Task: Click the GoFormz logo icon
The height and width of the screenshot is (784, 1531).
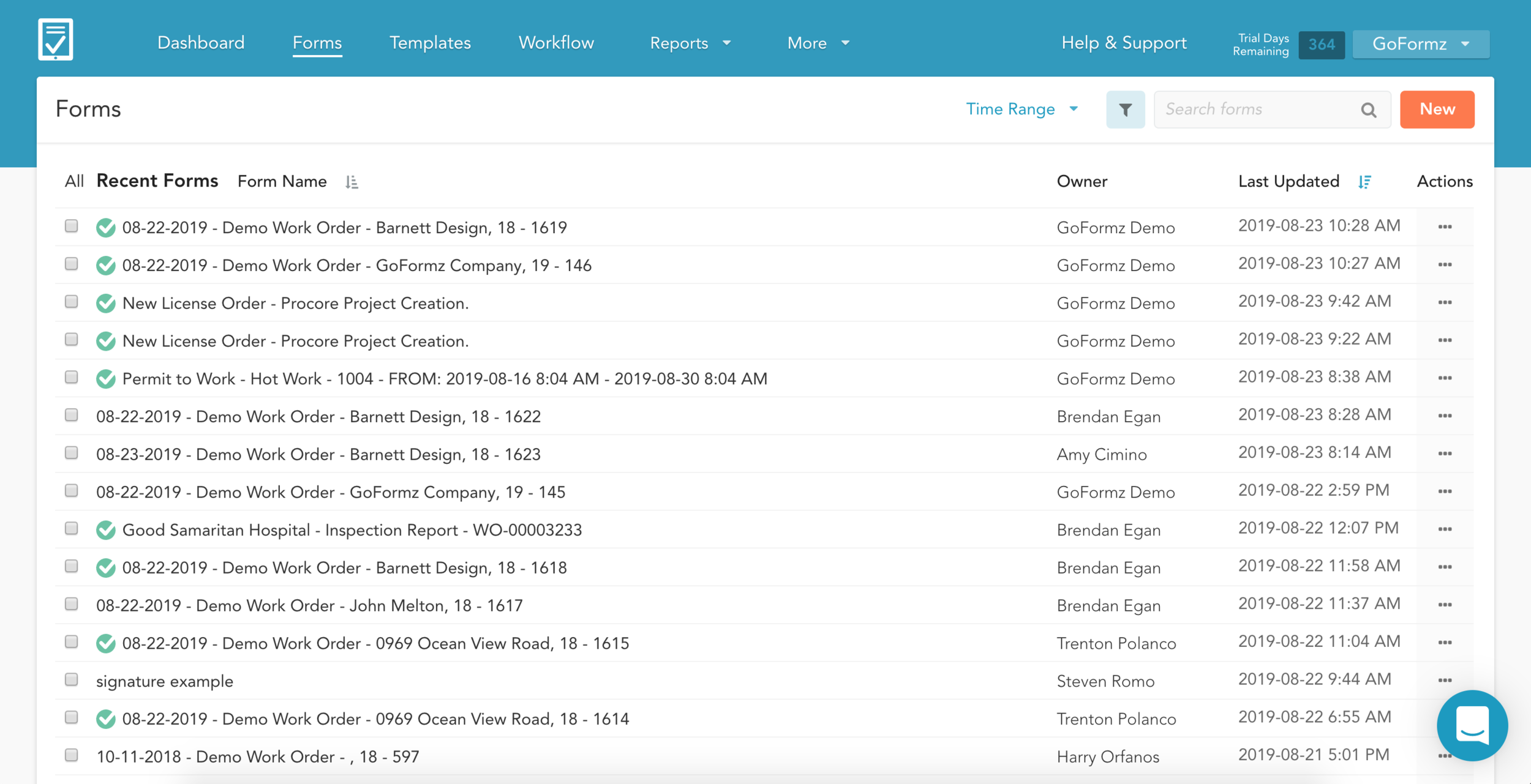Action: coord(55,39)
